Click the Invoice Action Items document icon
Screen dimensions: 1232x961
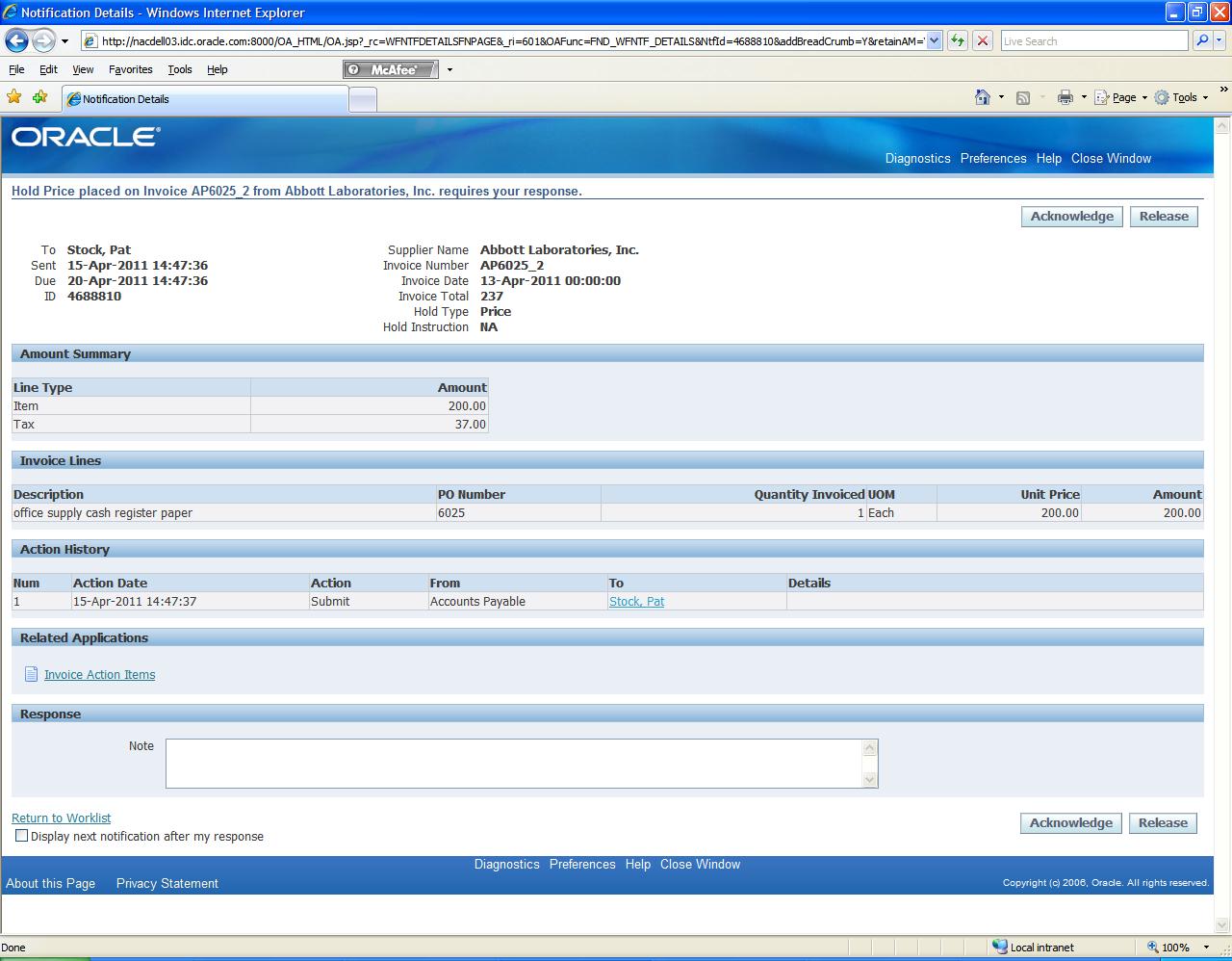pyautogui.click(x=31, y=674)
